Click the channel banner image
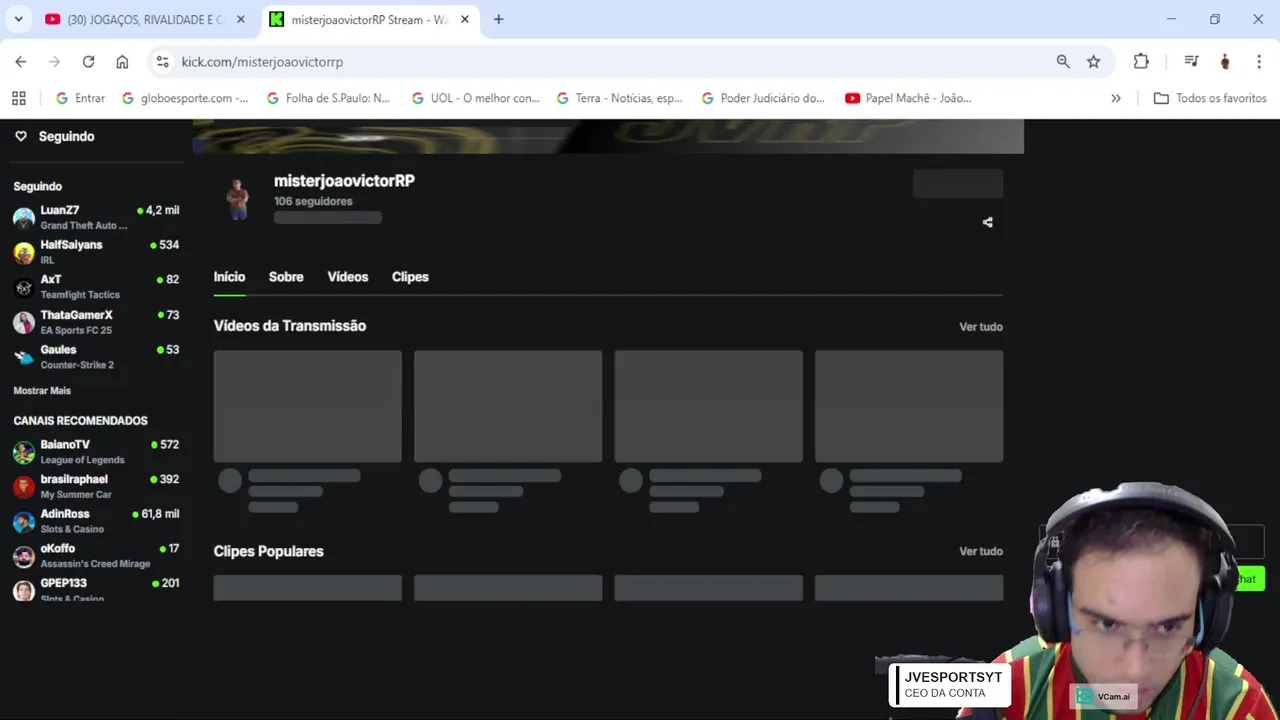Image resolution: width=1280 pixels, height=720 pixels. [x=608, y=136]
